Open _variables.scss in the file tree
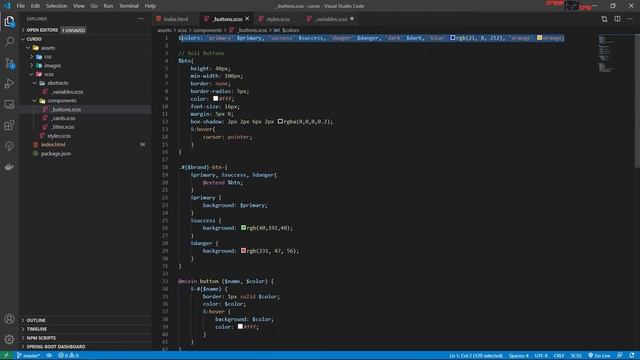Screen dimensions: 640x360 pyautogui.click(x=67, y=92)
